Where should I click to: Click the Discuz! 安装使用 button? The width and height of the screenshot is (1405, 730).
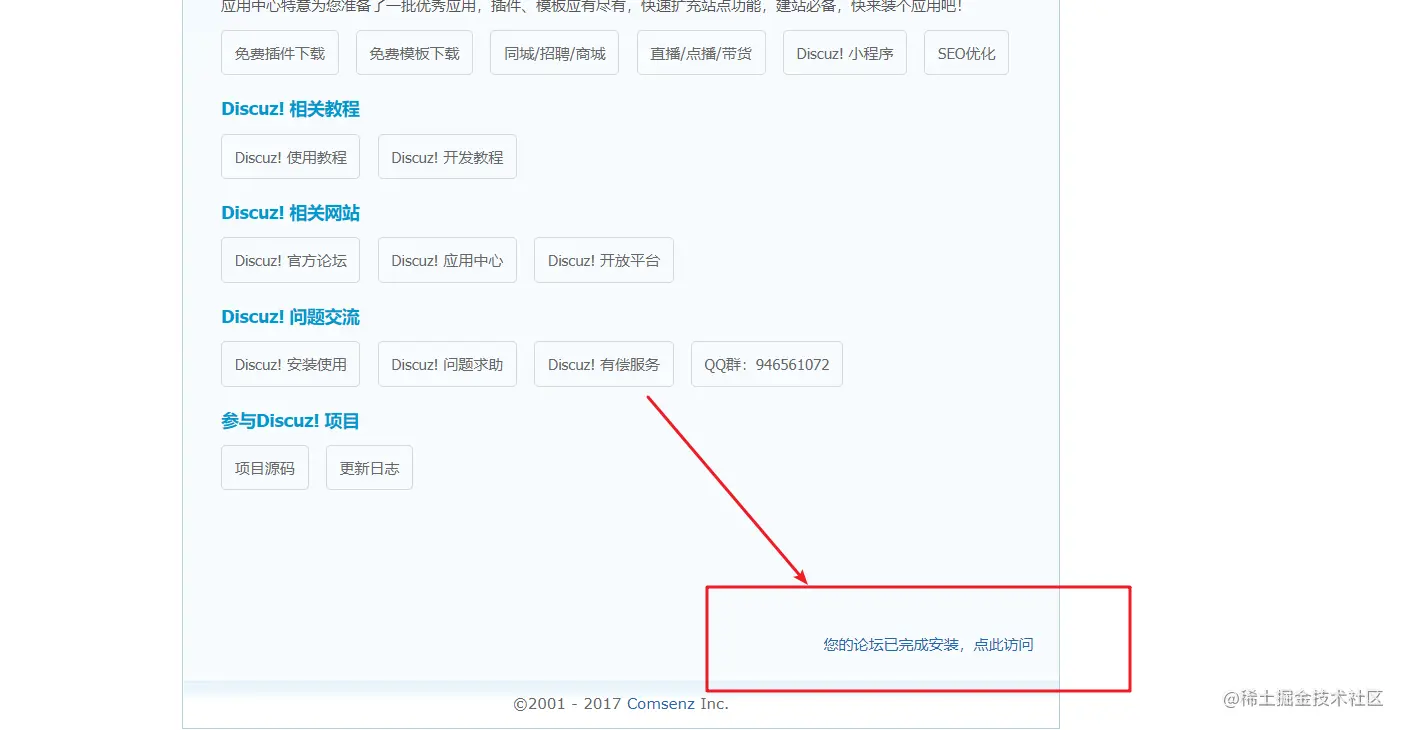click(x=291, y=364)
